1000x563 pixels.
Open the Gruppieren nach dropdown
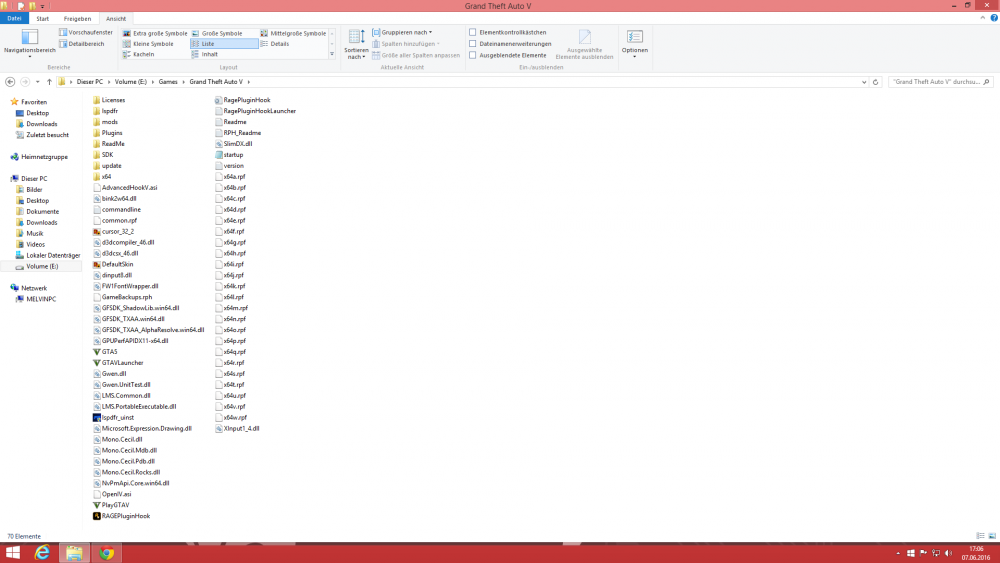click(402, 32)
